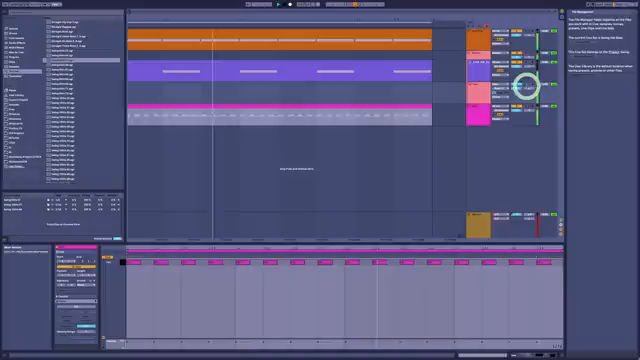
Task: Open Packs under browser Places
Action: [x=12, y=90]
